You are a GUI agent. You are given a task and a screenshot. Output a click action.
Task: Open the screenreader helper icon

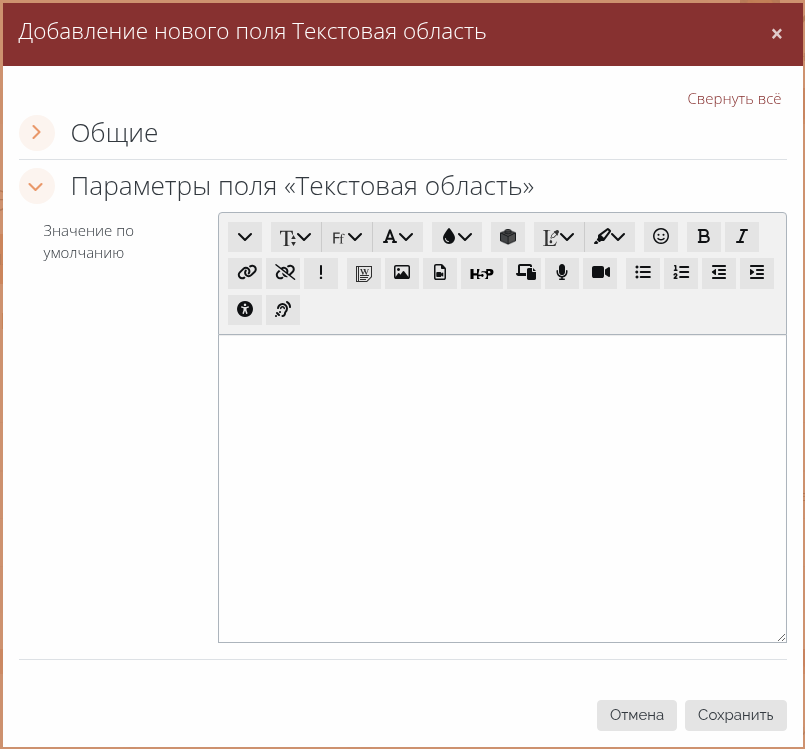pyautogui.click(x=283, y=310)
